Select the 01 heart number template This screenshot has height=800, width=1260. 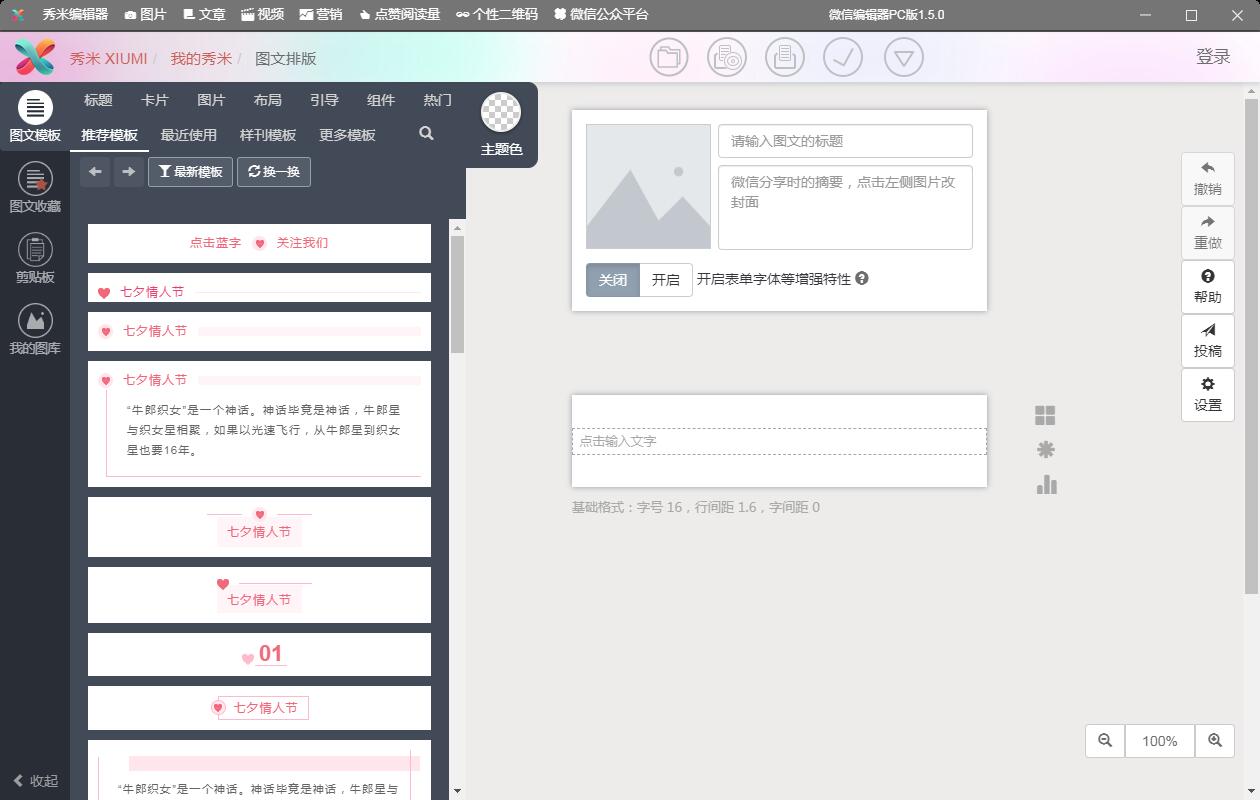[x=259, y=654]
